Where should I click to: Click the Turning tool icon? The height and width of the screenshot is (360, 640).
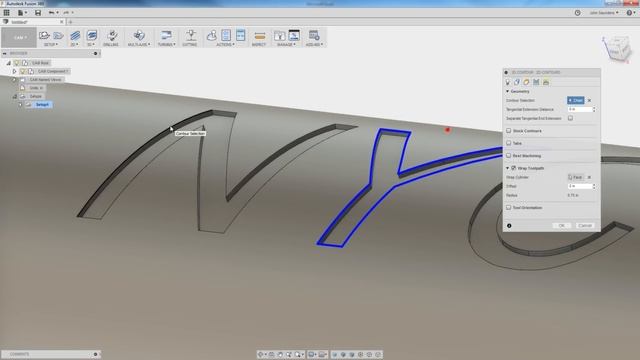point(166,35)
